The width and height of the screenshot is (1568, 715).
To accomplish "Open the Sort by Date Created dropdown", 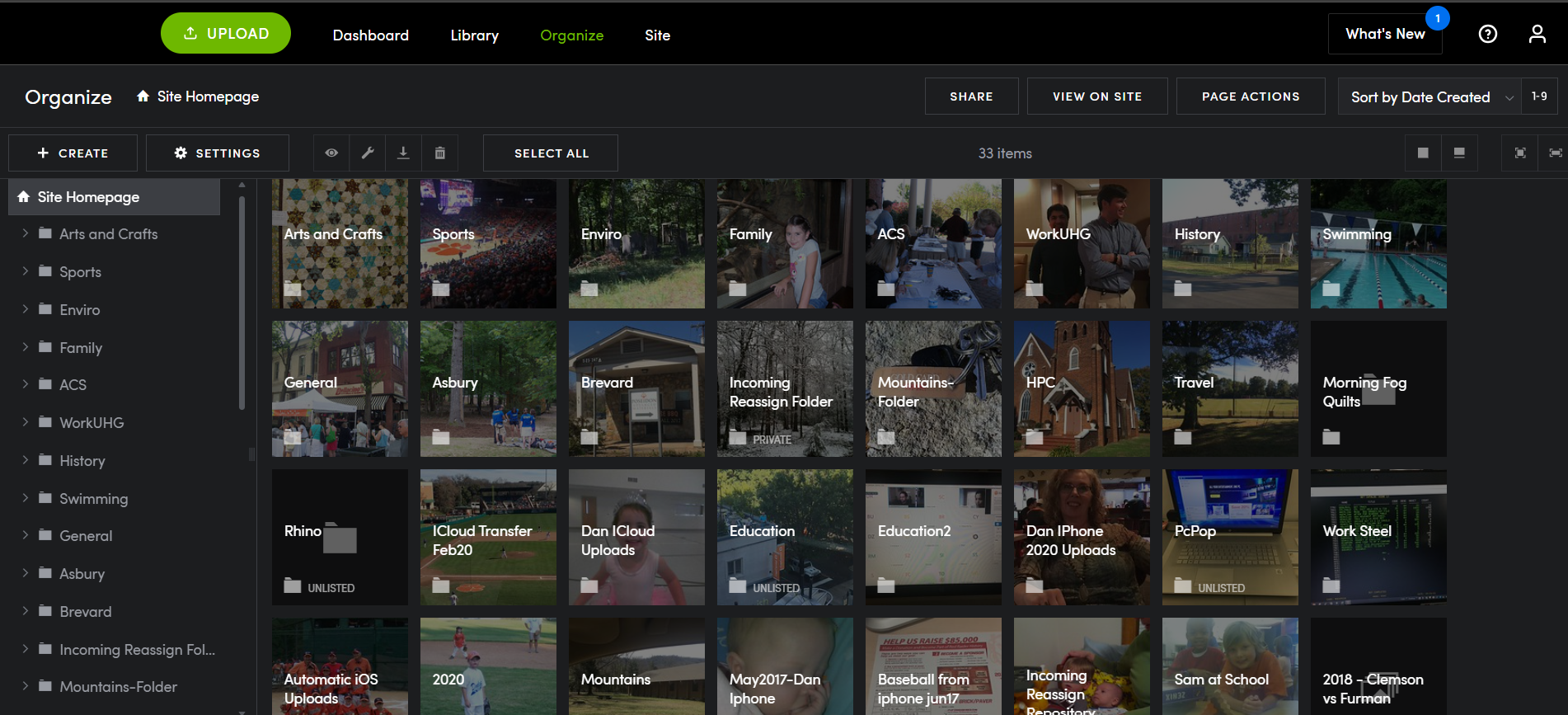I will [1430, 96].
